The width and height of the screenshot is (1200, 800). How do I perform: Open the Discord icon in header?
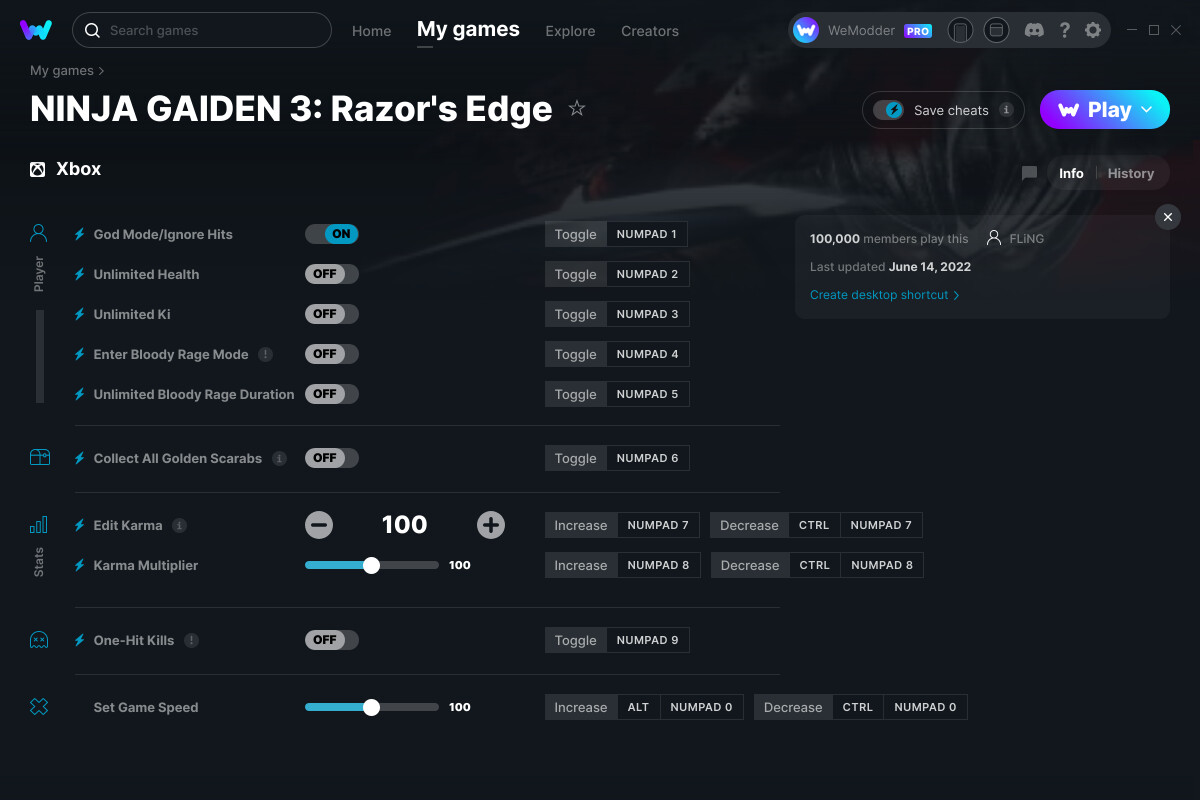[x=1035, y=30]
